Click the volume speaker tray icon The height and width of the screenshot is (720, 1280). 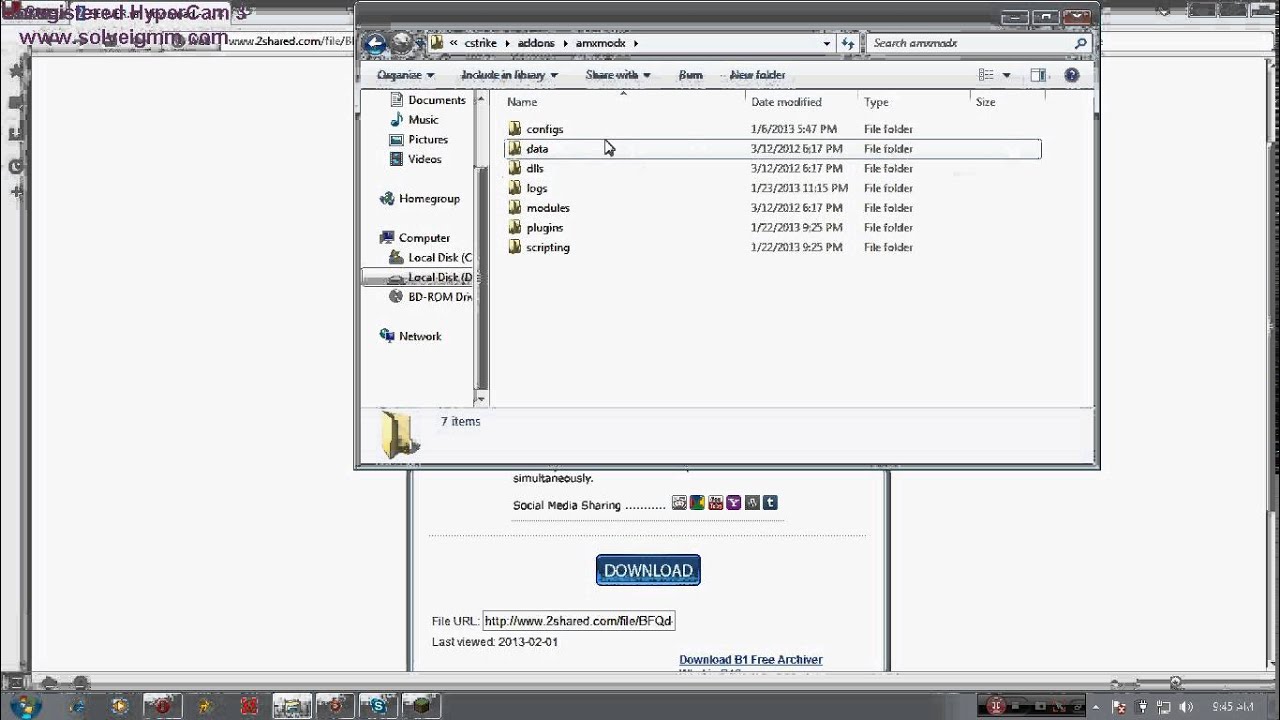tap(1186, 707)
